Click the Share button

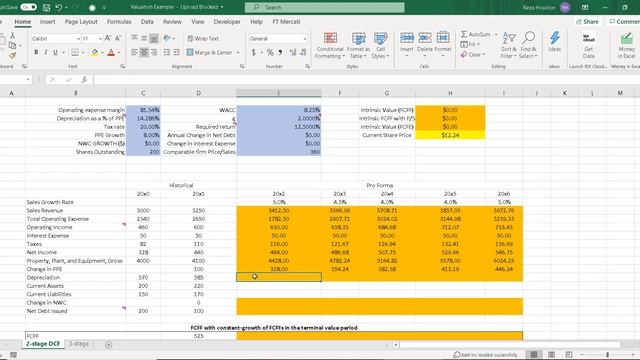(x=587, y=22)
